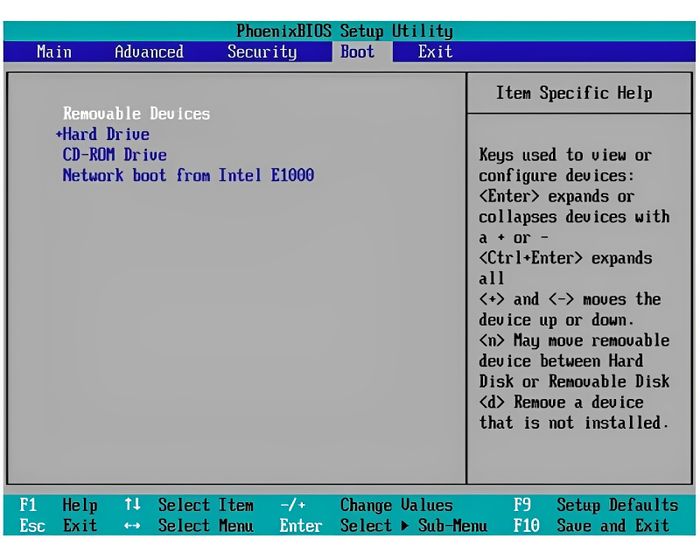Select the CD-ROM Drive boot entry
The width and height of the screenshot is (700, 560).
[x=115, y=155]
